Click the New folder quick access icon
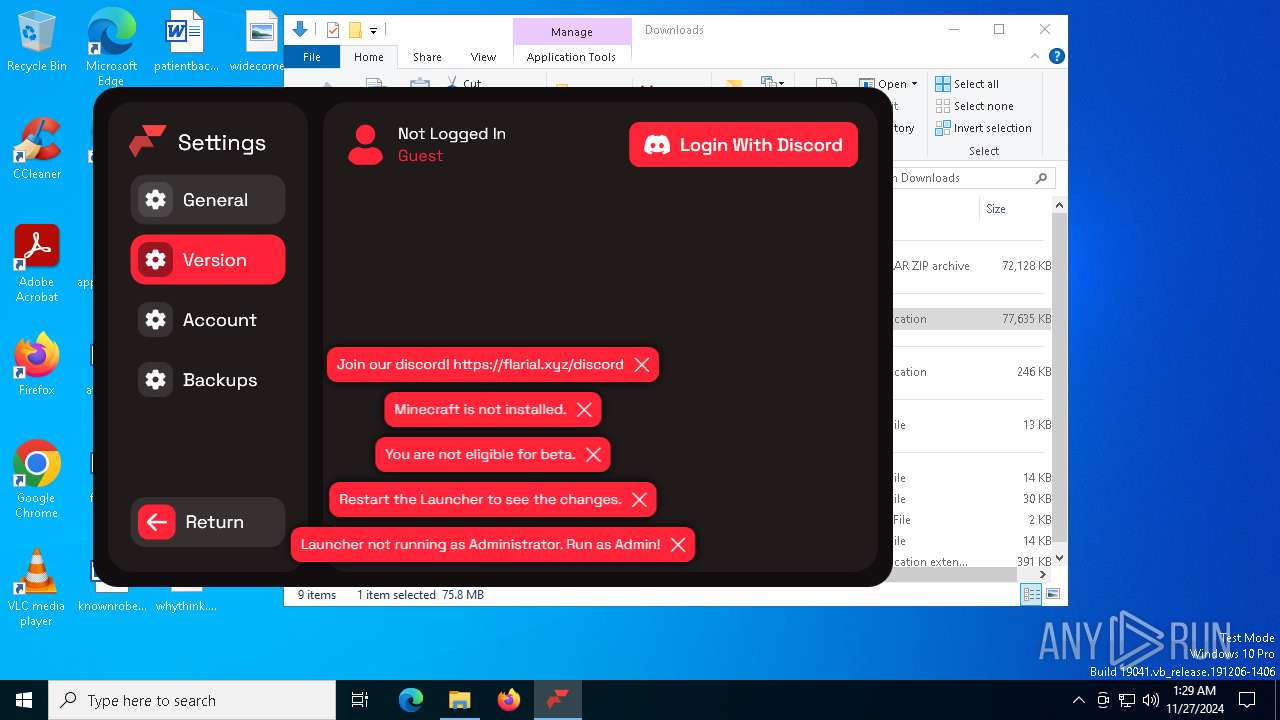 (x=355, y=30)
